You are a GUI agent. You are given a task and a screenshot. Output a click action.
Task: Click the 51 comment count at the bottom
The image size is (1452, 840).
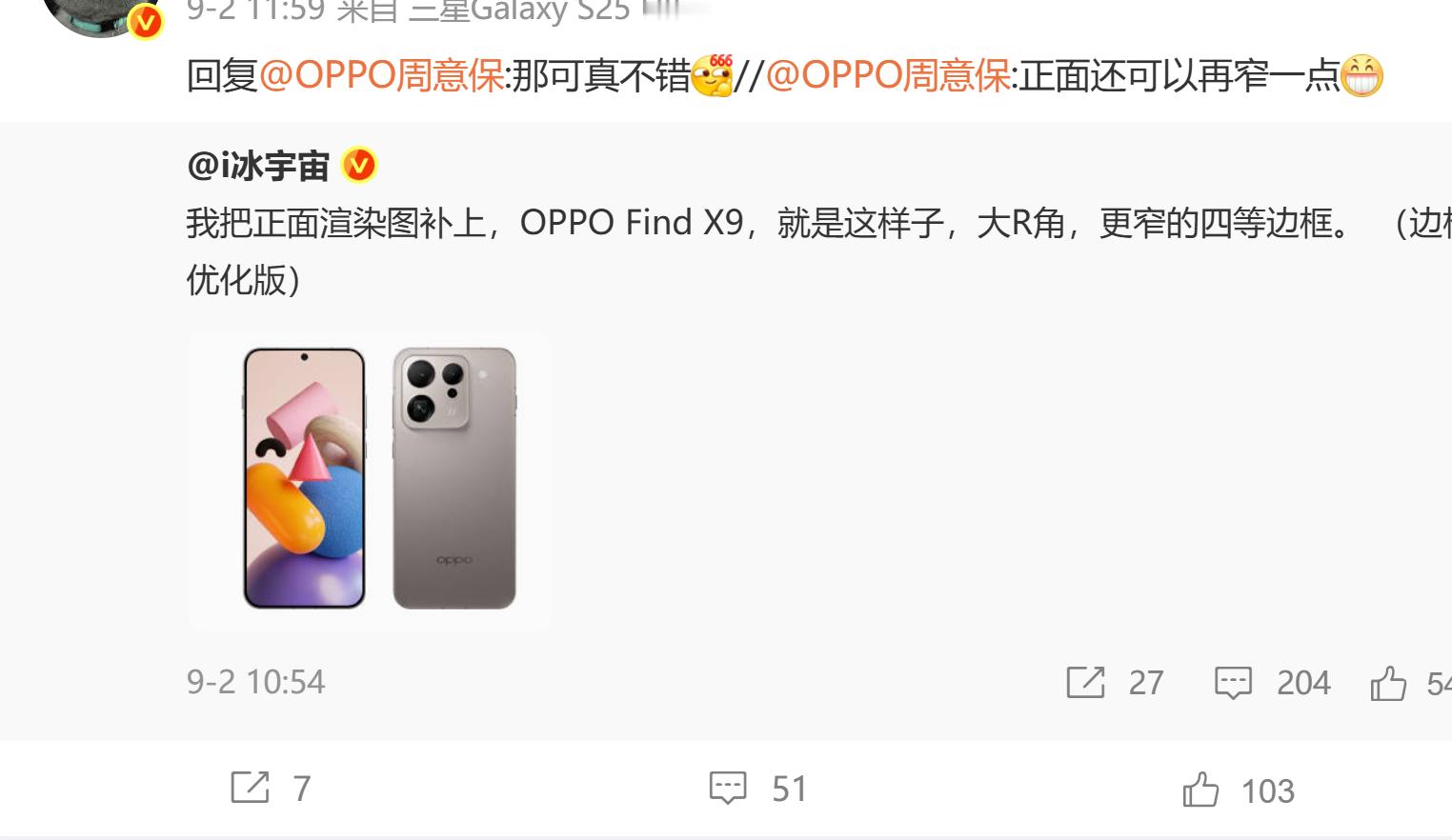[x=790, y=789]
